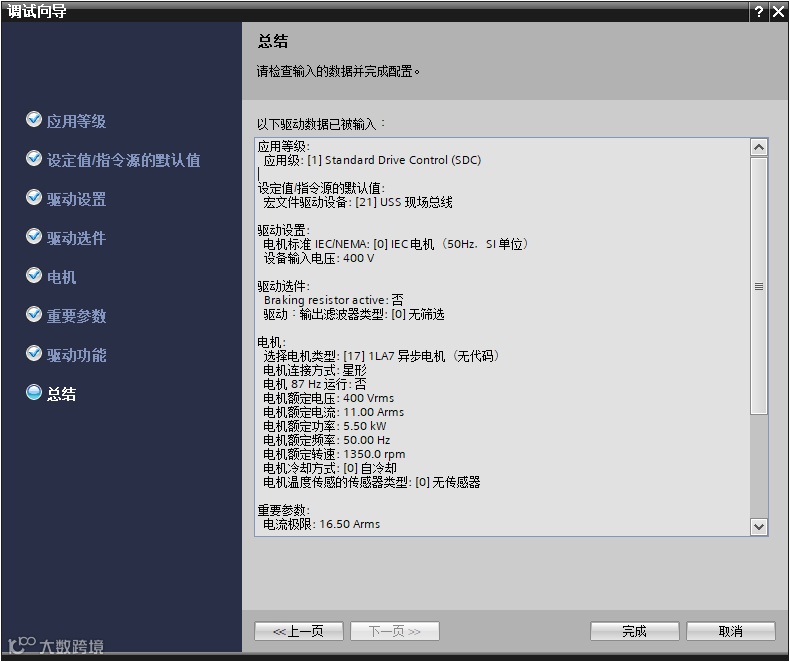Open the 应用等级 wizard step
This screenshot has height=662, width=790.
[76, 121]
